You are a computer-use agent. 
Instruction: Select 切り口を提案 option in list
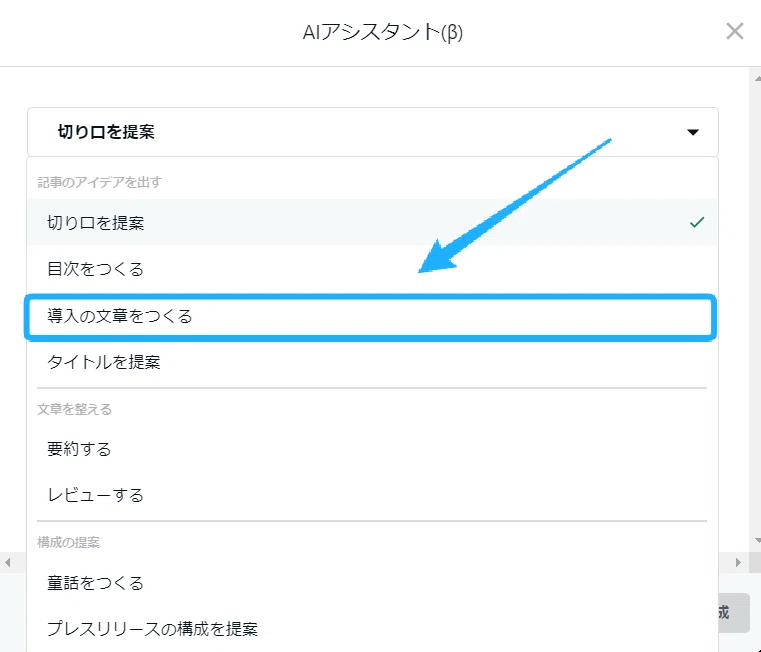click(372, 222)
